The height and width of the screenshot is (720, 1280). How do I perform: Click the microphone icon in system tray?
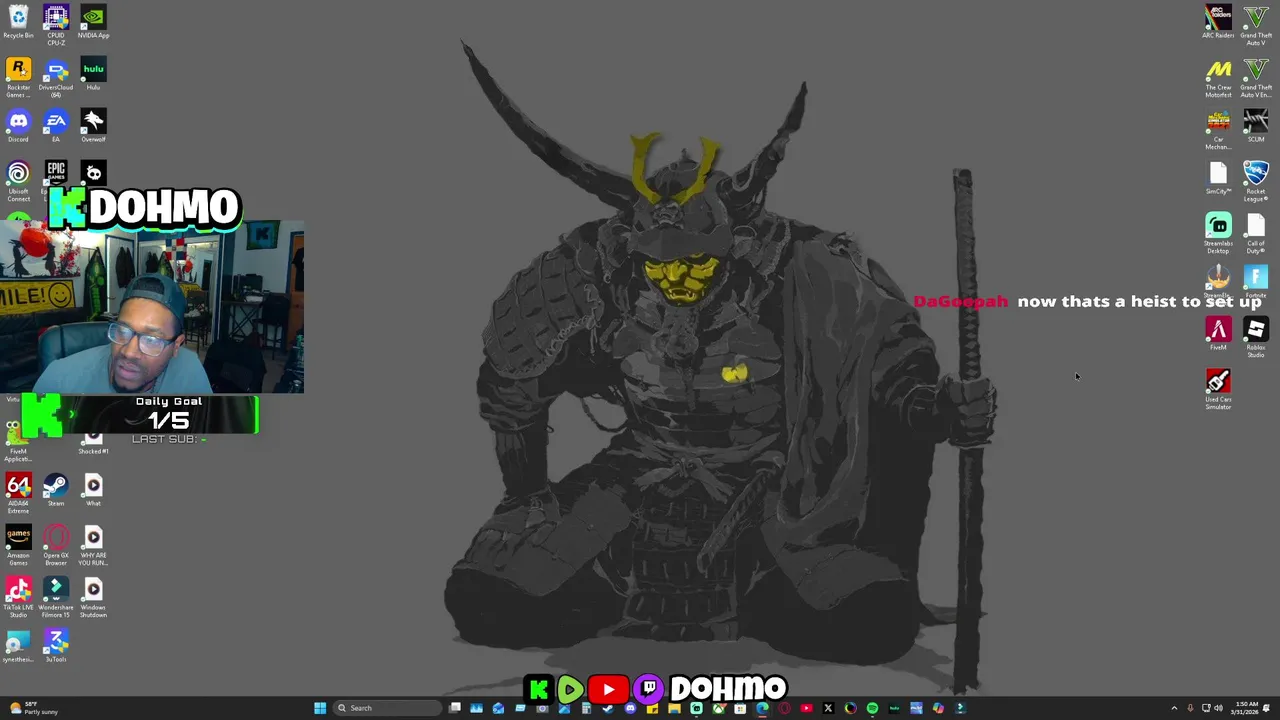(x=1192, y=708)
